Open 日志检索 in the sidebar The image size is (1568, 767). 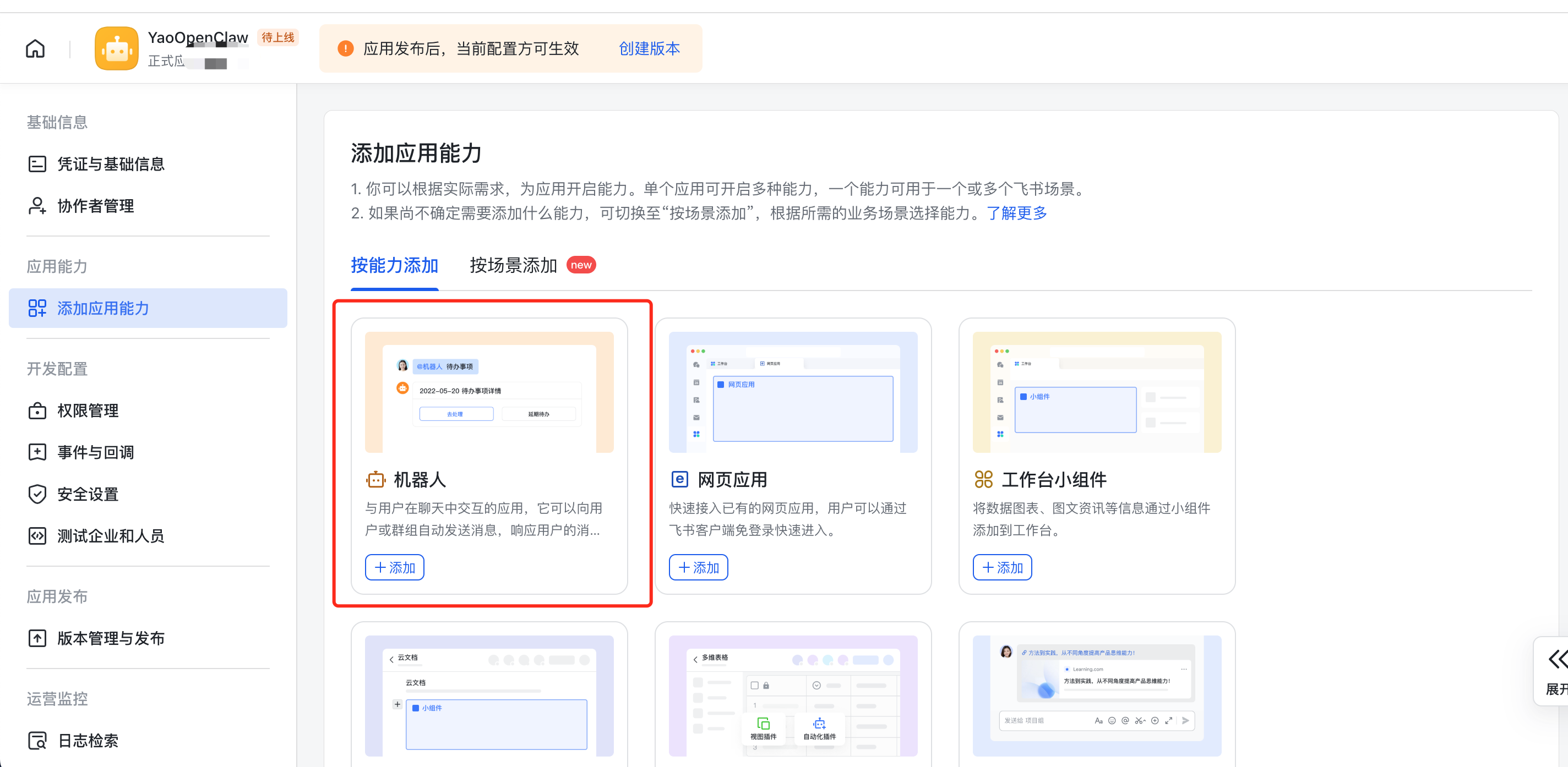[88, 740]
